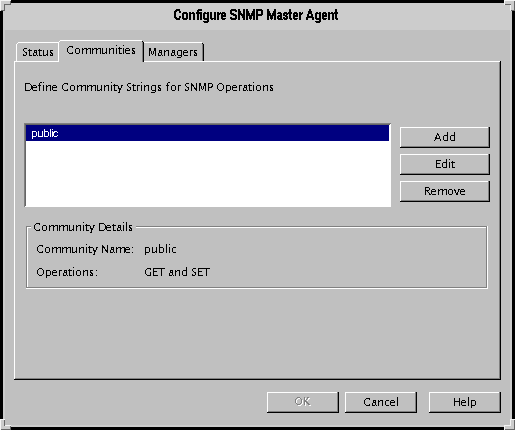This screenshot has height=430, width=515.
Task: Click the greyed-out OK button
Action: (303, 402)
